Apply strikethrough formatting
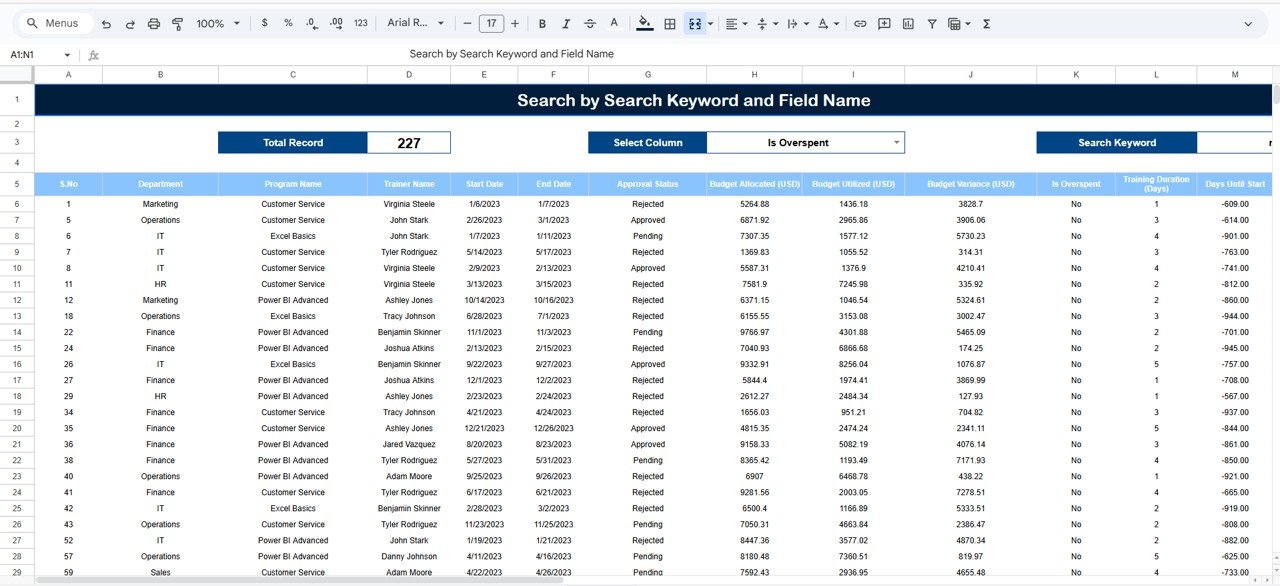Image resolution: width=1280 pixels, height=586 pixels. (x=589, y=23)
